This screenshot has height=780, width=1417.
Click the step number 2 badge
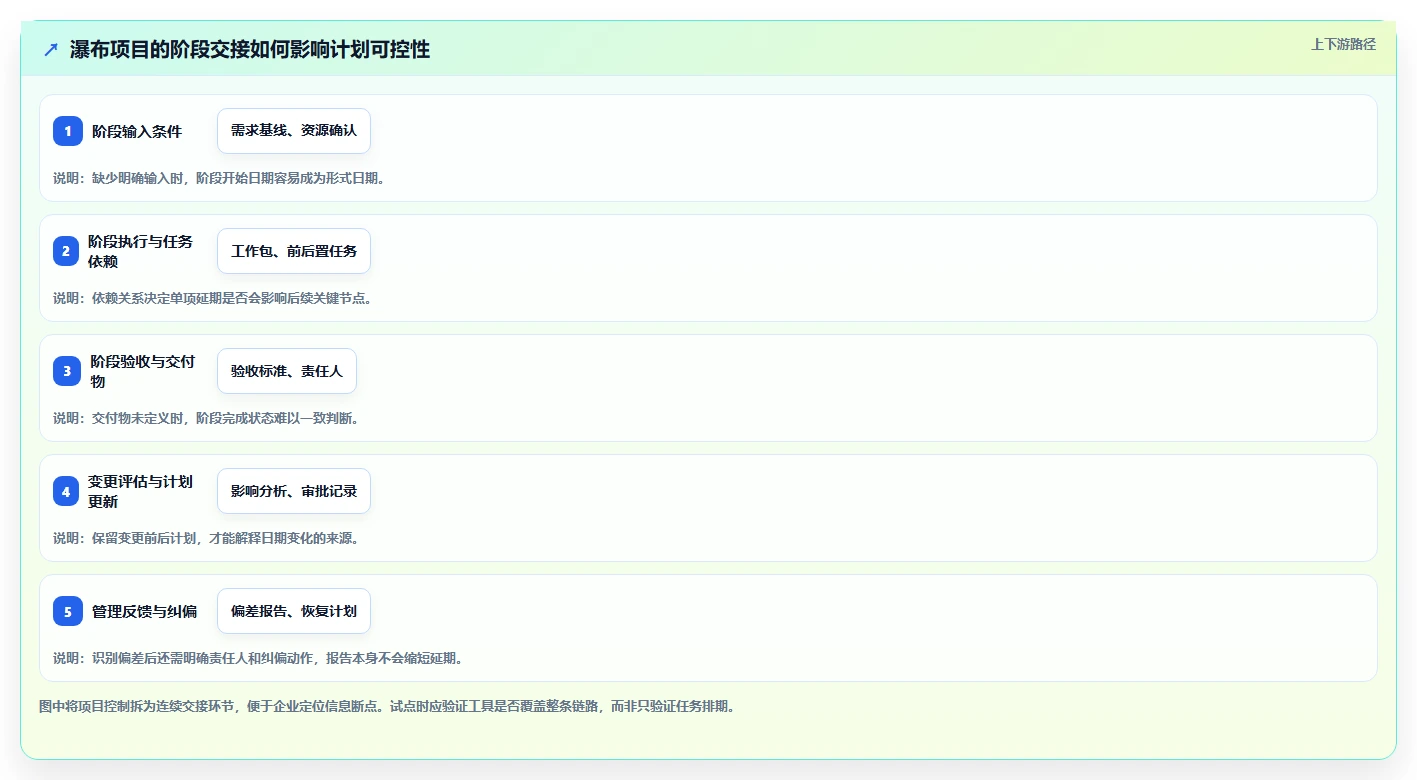pos(66,251)
